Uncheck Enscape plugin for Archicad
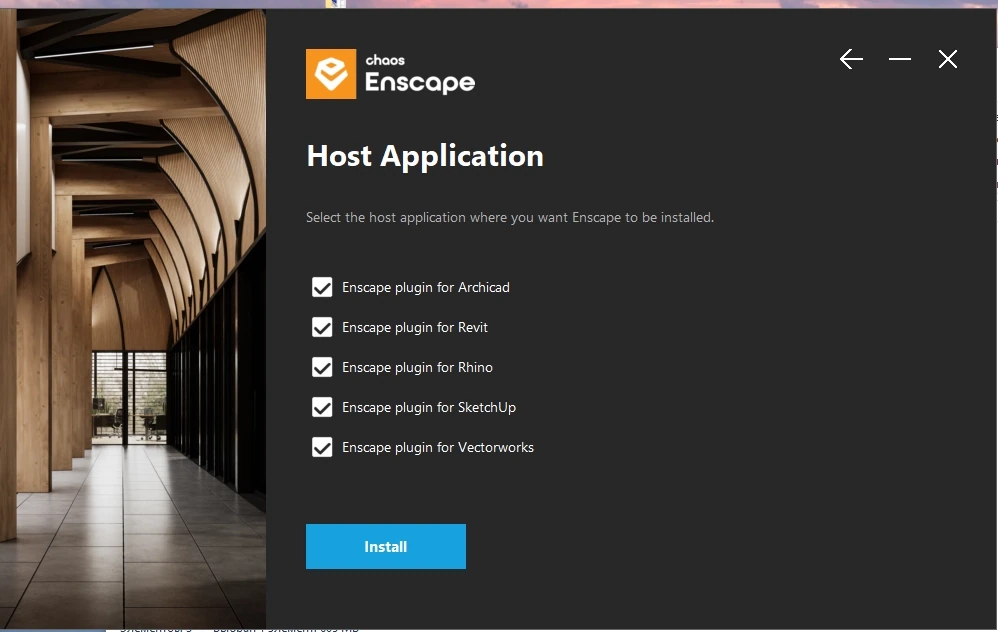 [322, 287]
